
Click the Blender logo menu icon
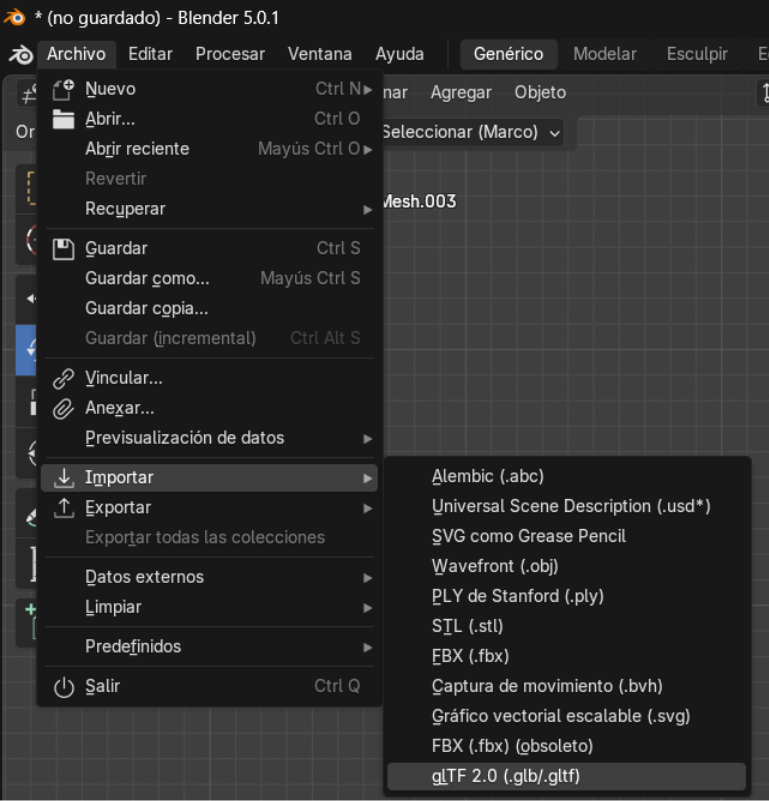click(21, 54)
